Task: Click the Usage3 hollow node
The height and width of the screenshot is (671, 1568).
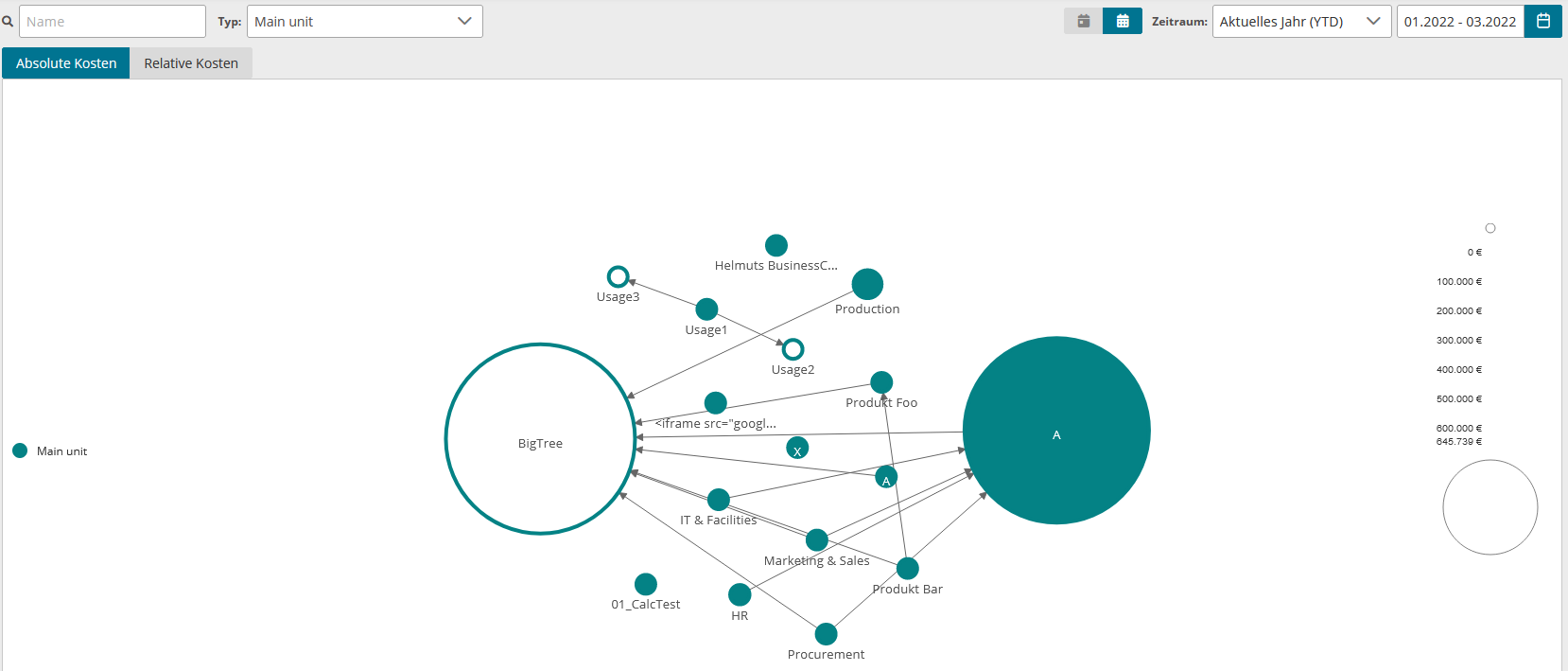Action: (618, 276)
